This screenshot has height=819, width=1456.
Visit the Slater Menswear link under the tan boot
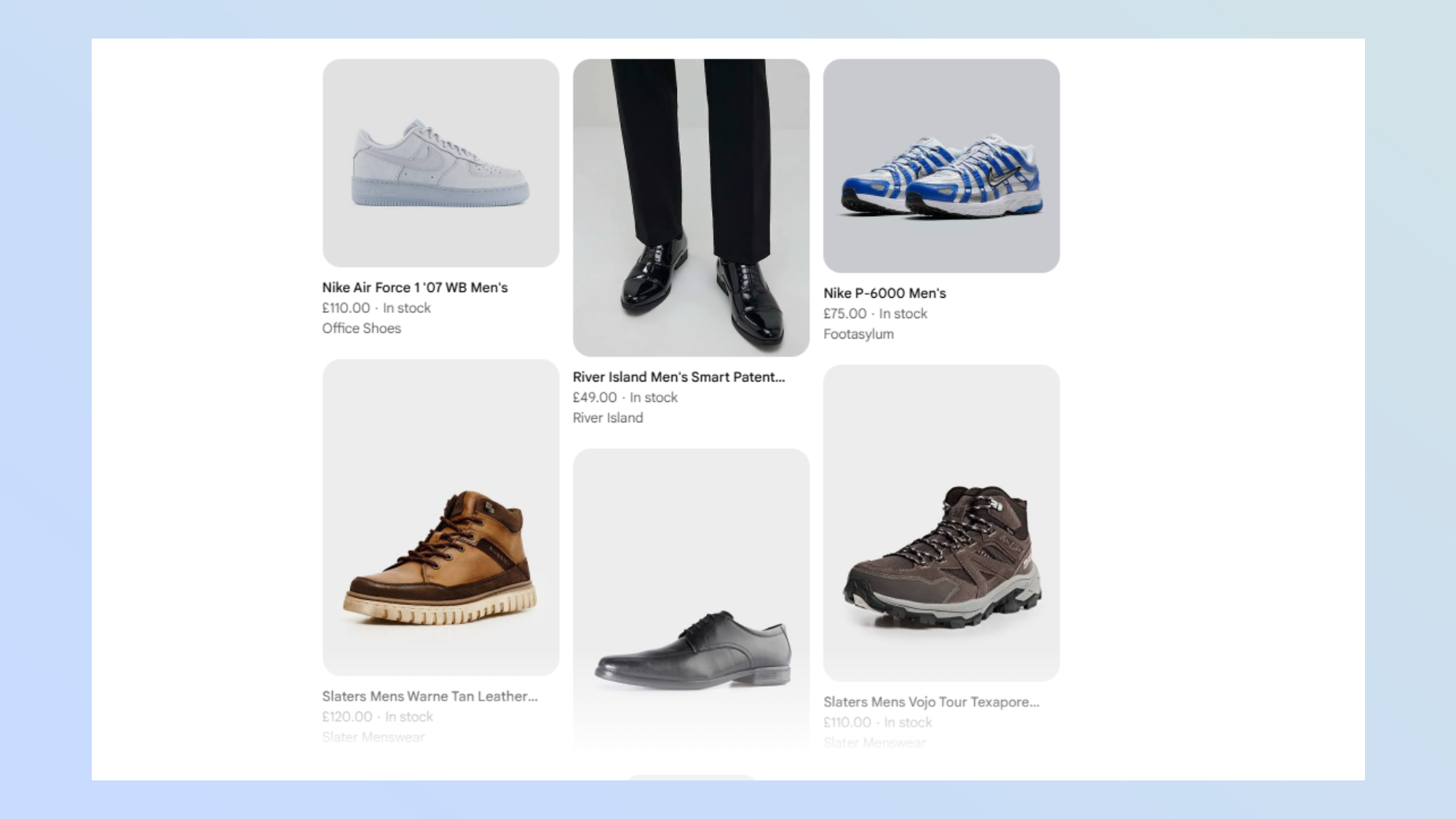pyautogui.click(x=373, y=737)
